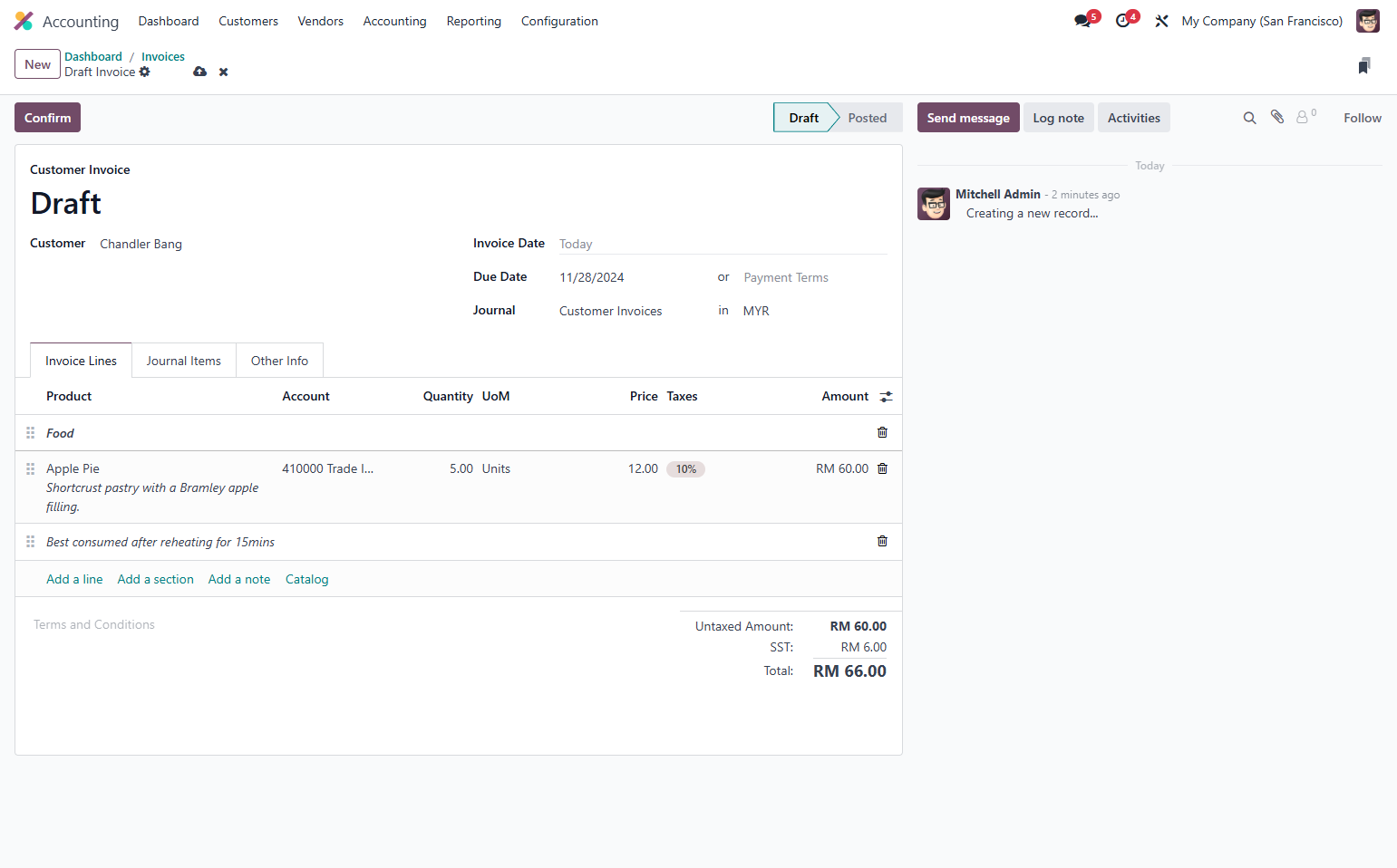Click the drag handle for Apple Pie row

[31, 469]
